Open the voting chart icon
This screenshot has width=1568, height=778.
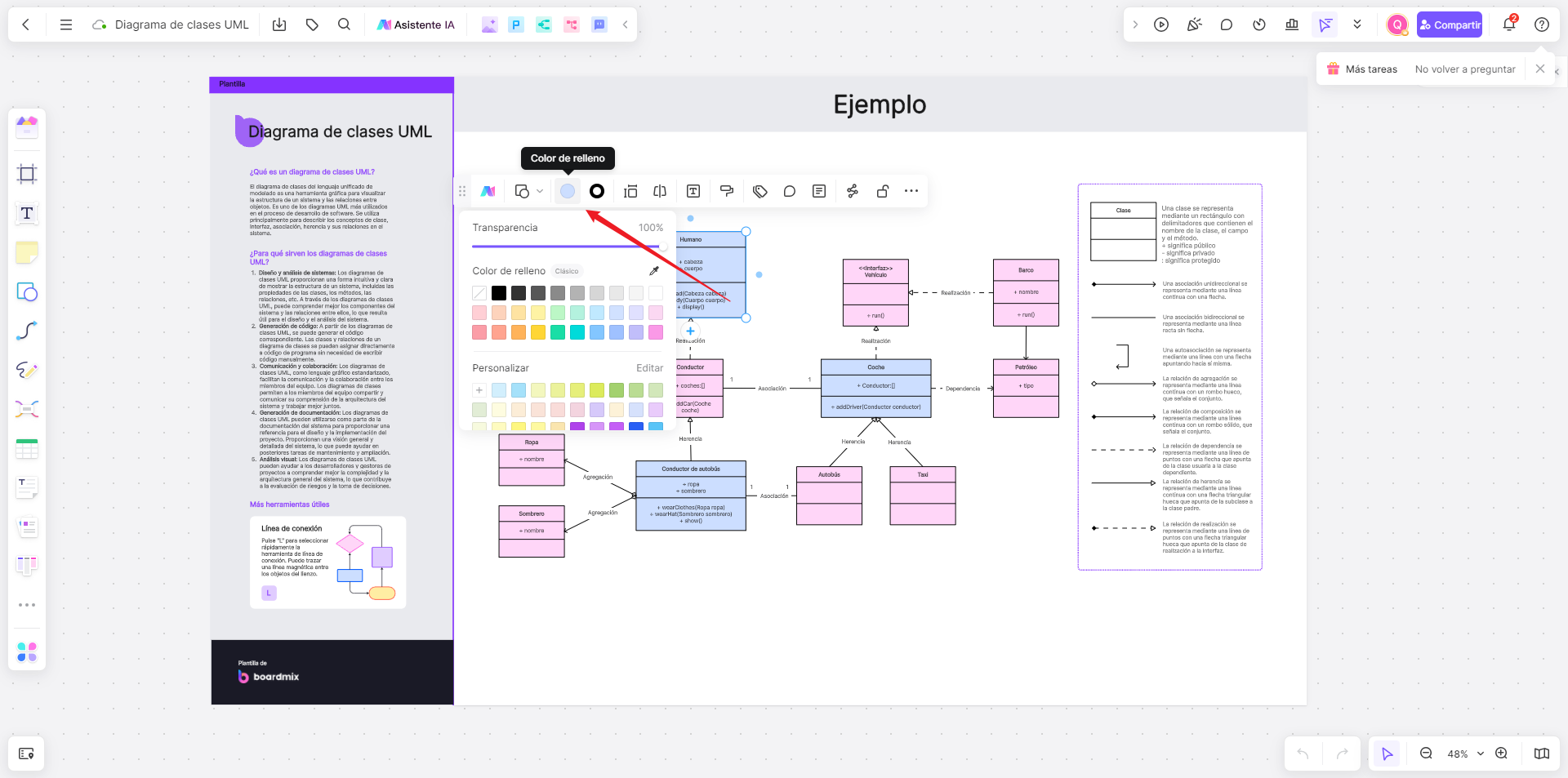(1292, 24)
